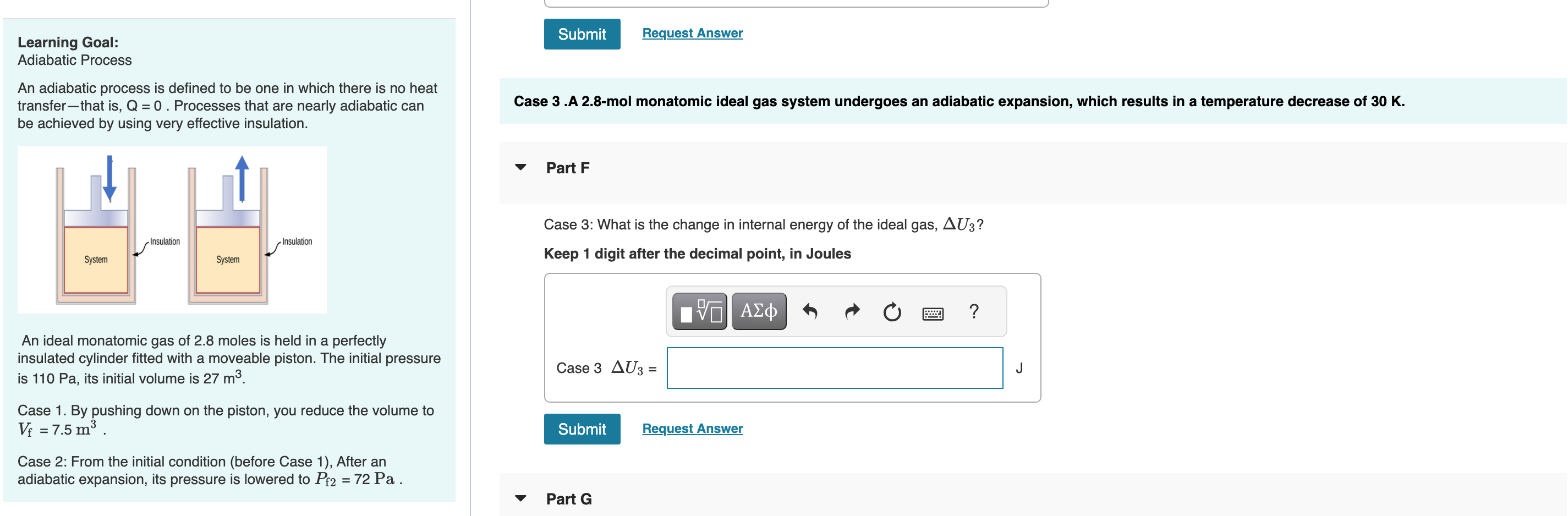Open Request Answer for Part F
1568x516 pixels.
click(x=692, y=428)
